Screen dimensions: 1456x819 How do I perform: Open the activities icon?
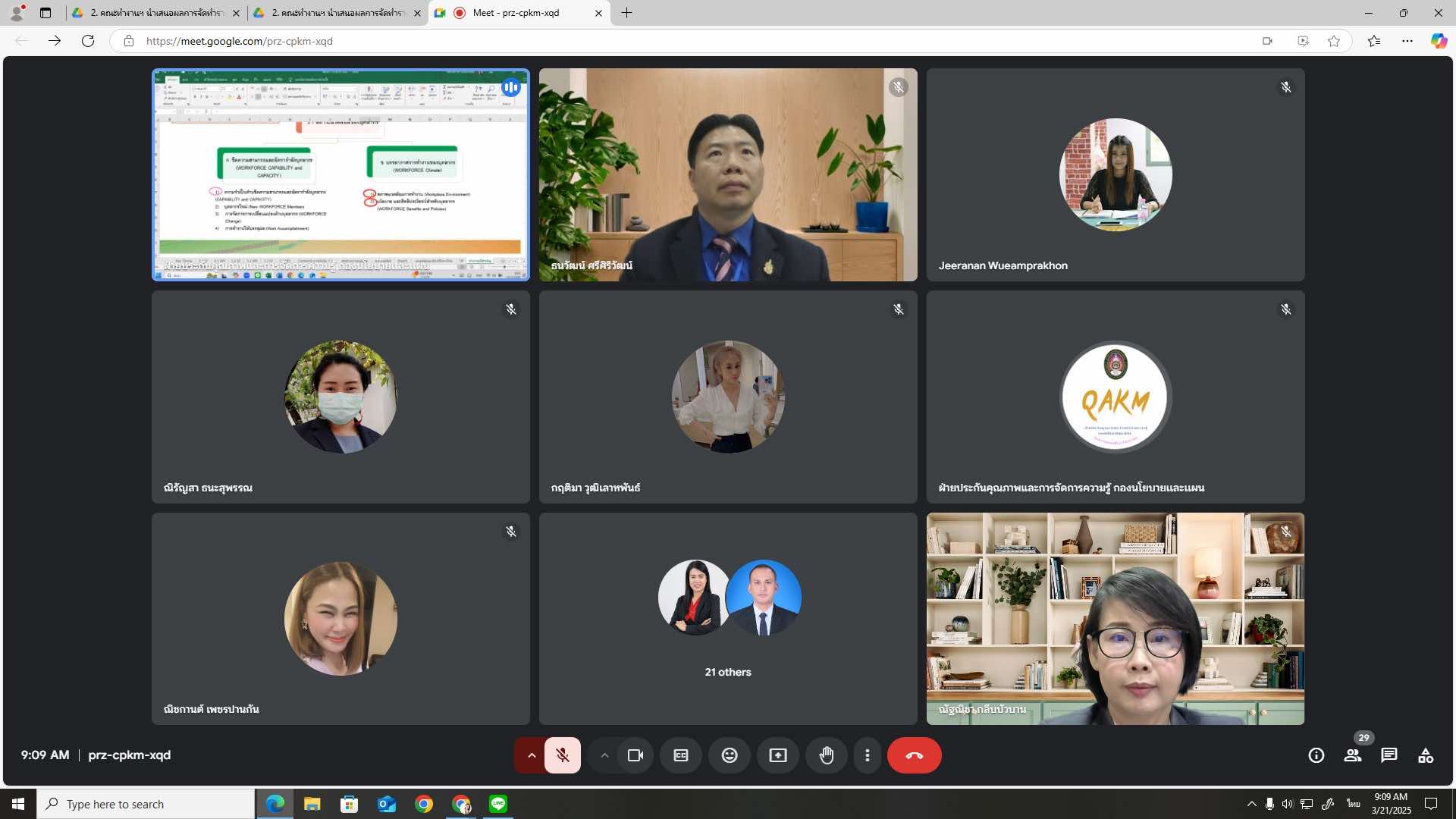[x=1426, y=755]
